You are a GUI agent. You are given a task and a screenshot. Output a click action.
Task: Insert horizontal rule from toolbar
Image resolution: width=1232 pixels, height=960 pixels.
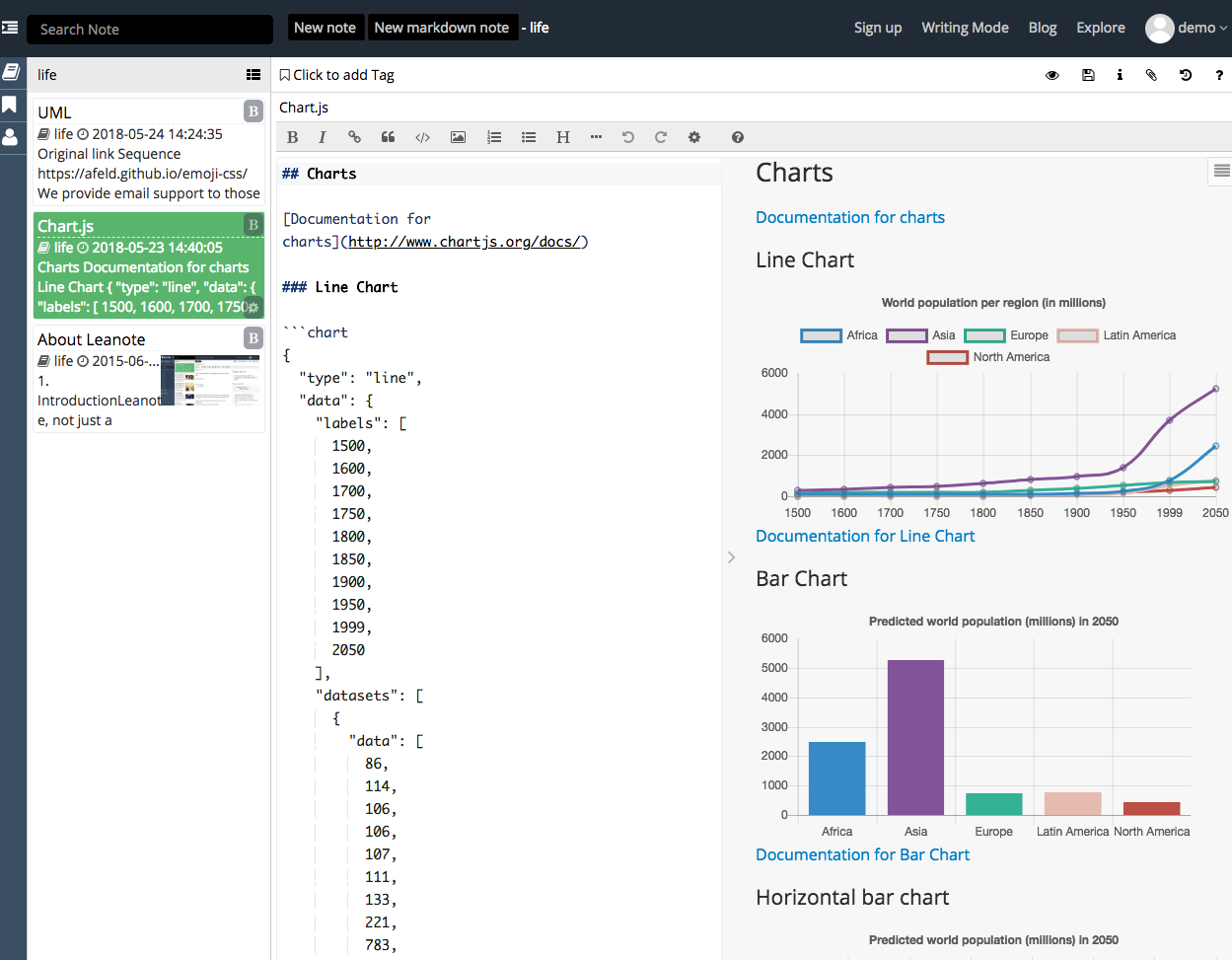point(596,137)
